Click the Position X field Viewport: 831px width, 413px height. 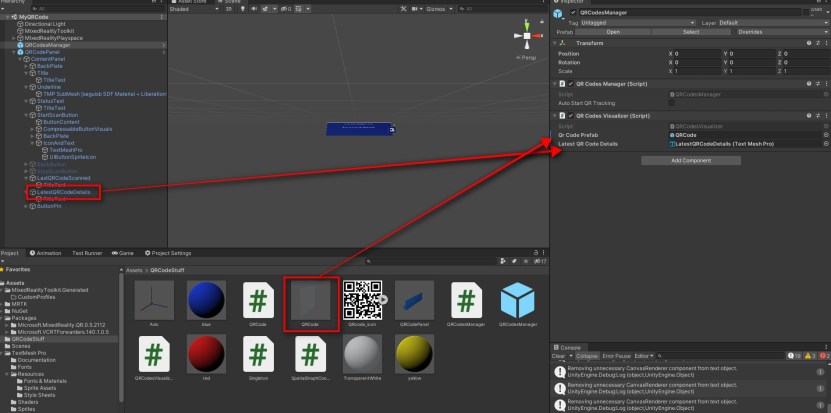(x=698, y=54)
